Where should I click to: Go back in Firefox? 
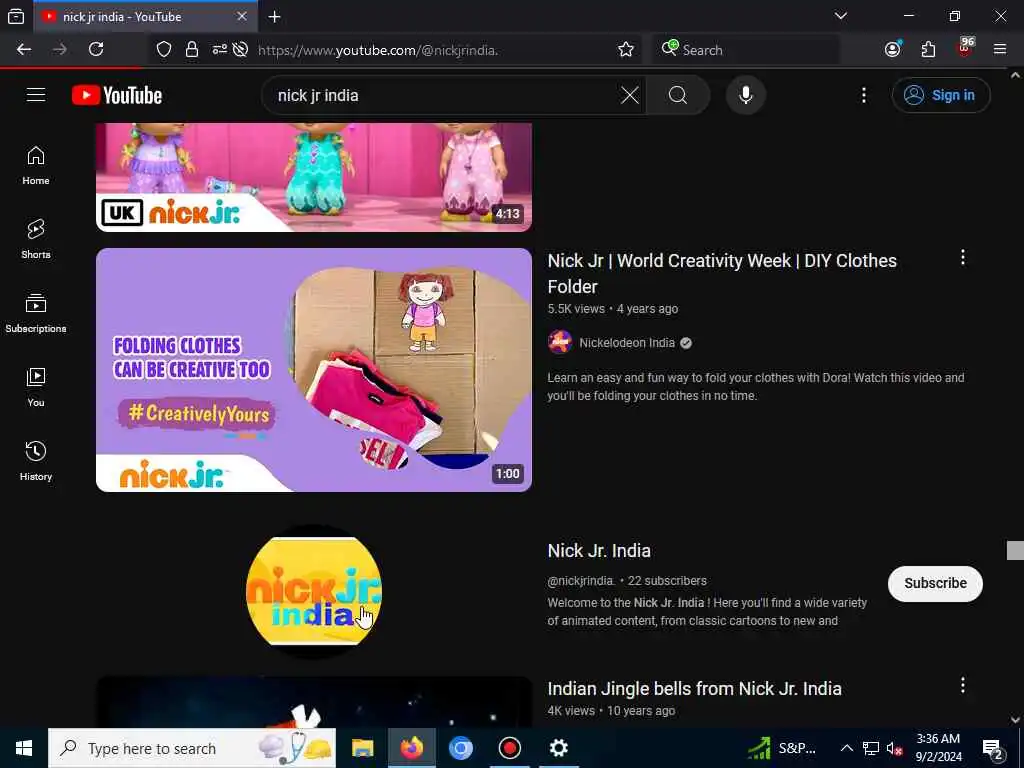(24, 50)
